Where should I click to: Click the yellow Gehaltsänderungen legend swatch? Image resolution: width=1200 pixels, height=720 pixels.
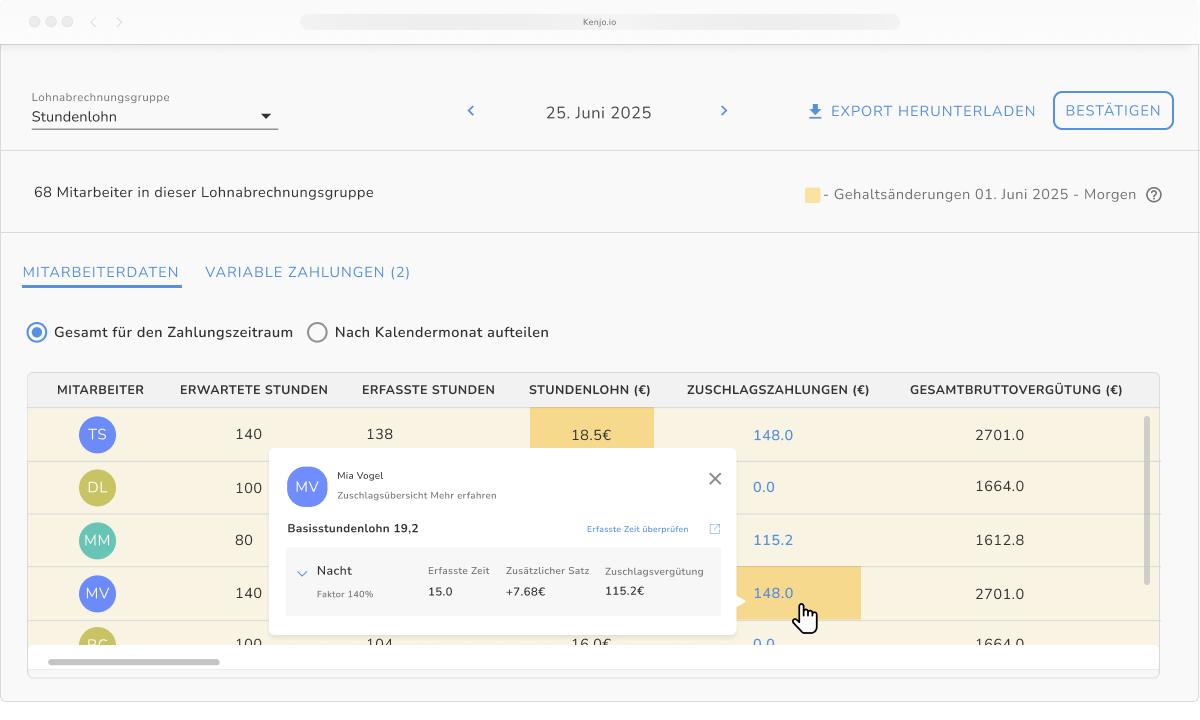(x=812, y=195)
